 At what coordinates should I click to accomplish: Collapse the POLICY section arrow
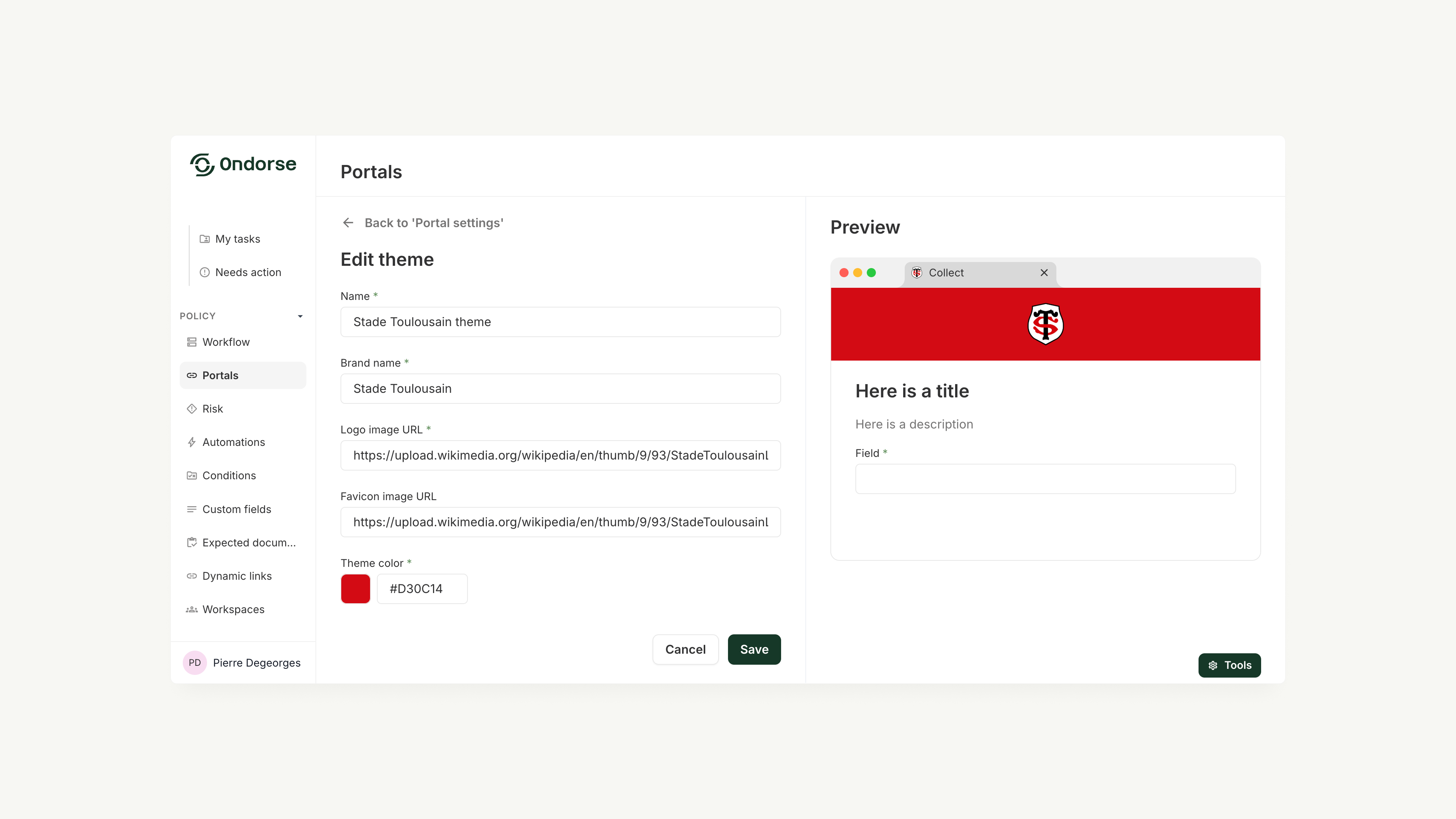click(300, 316)
